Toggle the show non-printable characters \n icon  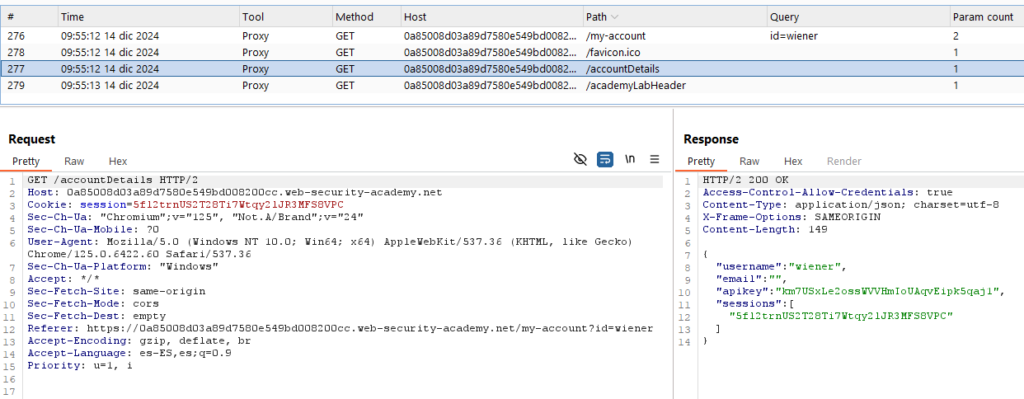[x=630, y=159]
